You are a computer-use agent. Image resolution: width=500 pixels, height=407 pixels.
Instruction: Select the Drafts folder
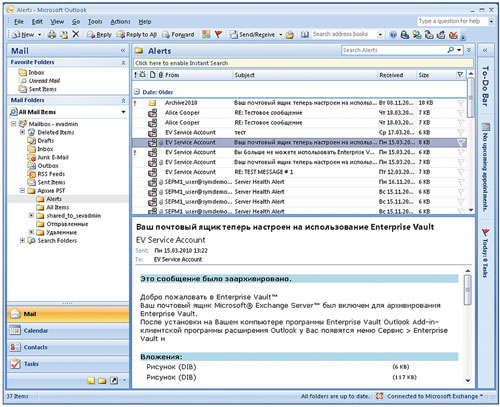click(x=45, y=141)
